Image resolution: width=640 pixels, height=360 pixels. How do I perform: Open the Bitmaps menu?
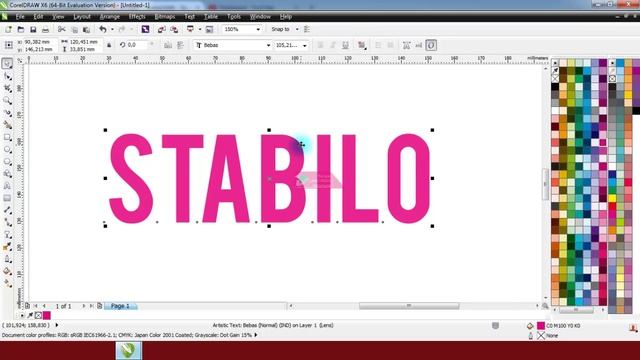click(x=165, y=17)
